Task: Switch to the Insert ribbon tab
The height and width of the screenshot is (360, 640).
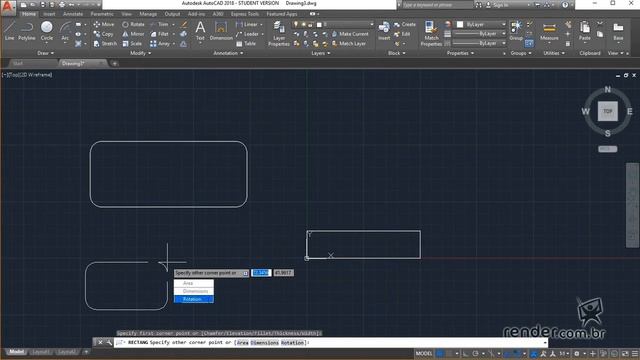Action: pos(49,14)
